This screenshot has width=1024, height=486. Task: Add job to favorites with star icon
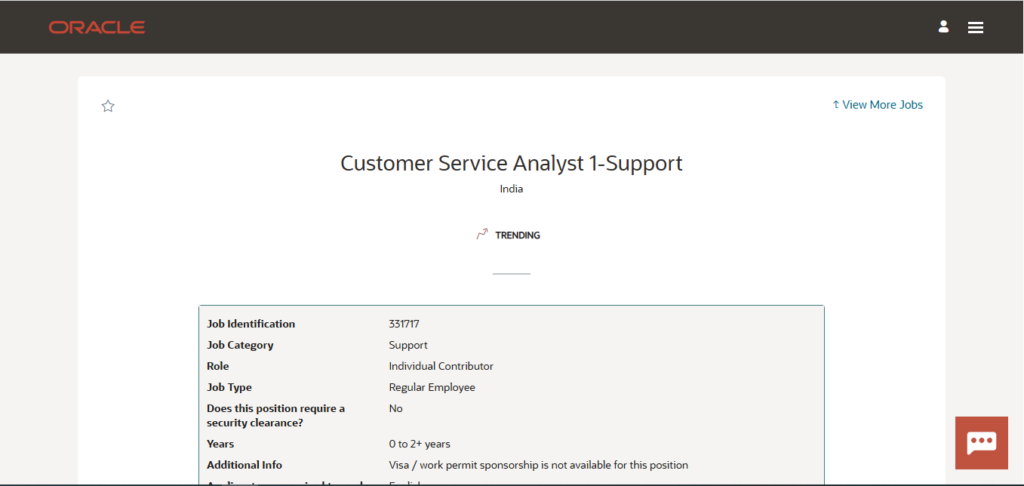108,106
